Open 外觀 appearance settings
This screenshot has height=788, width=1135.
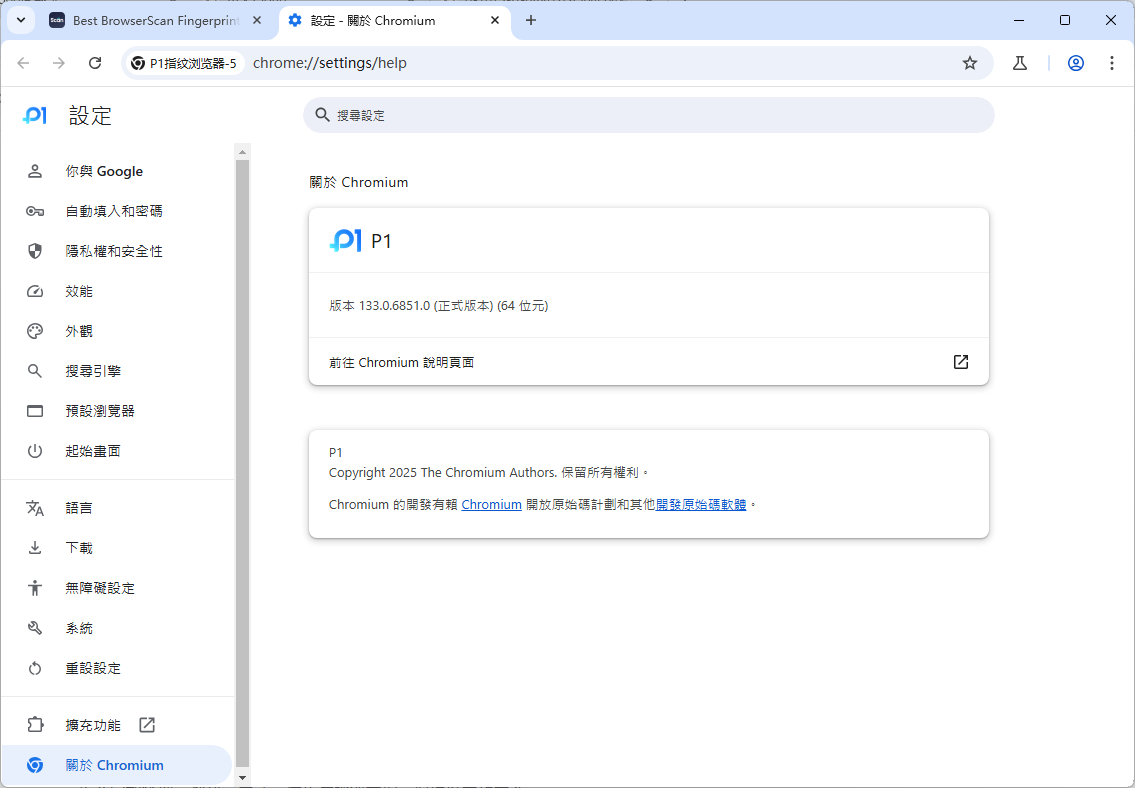[79, 331]
